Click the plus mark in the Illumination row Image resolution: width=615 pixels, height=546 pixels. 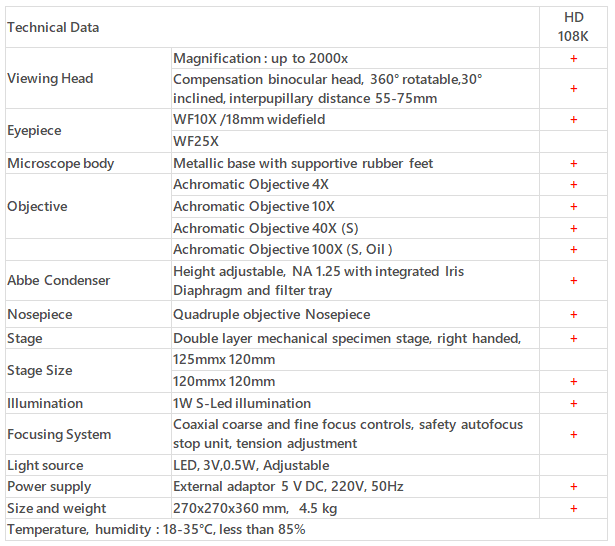(x=573, y=403)
